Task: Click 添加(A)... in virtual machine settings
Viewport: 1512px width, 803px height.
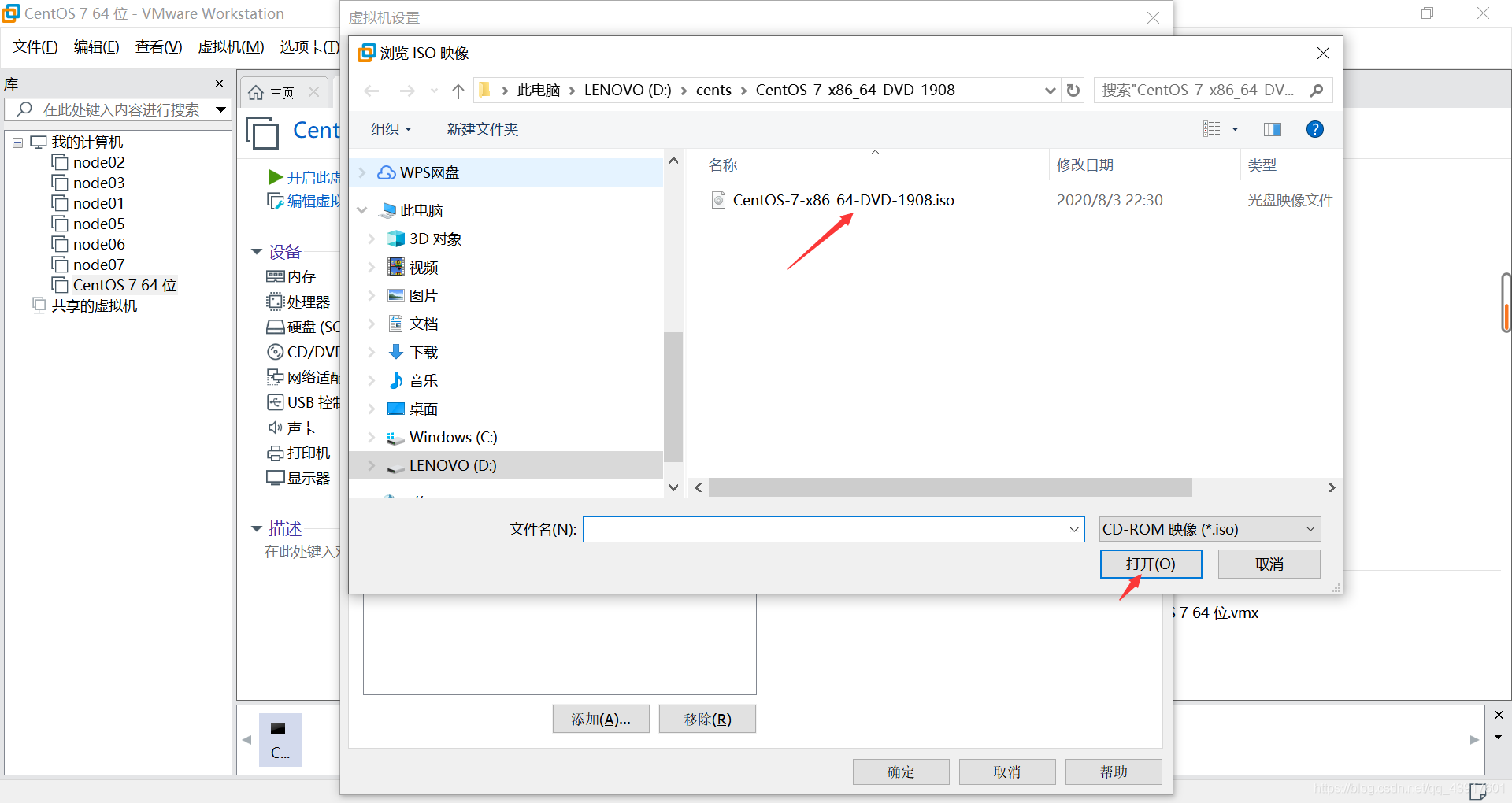Action: pyautogui.click(x=601, y=719)
